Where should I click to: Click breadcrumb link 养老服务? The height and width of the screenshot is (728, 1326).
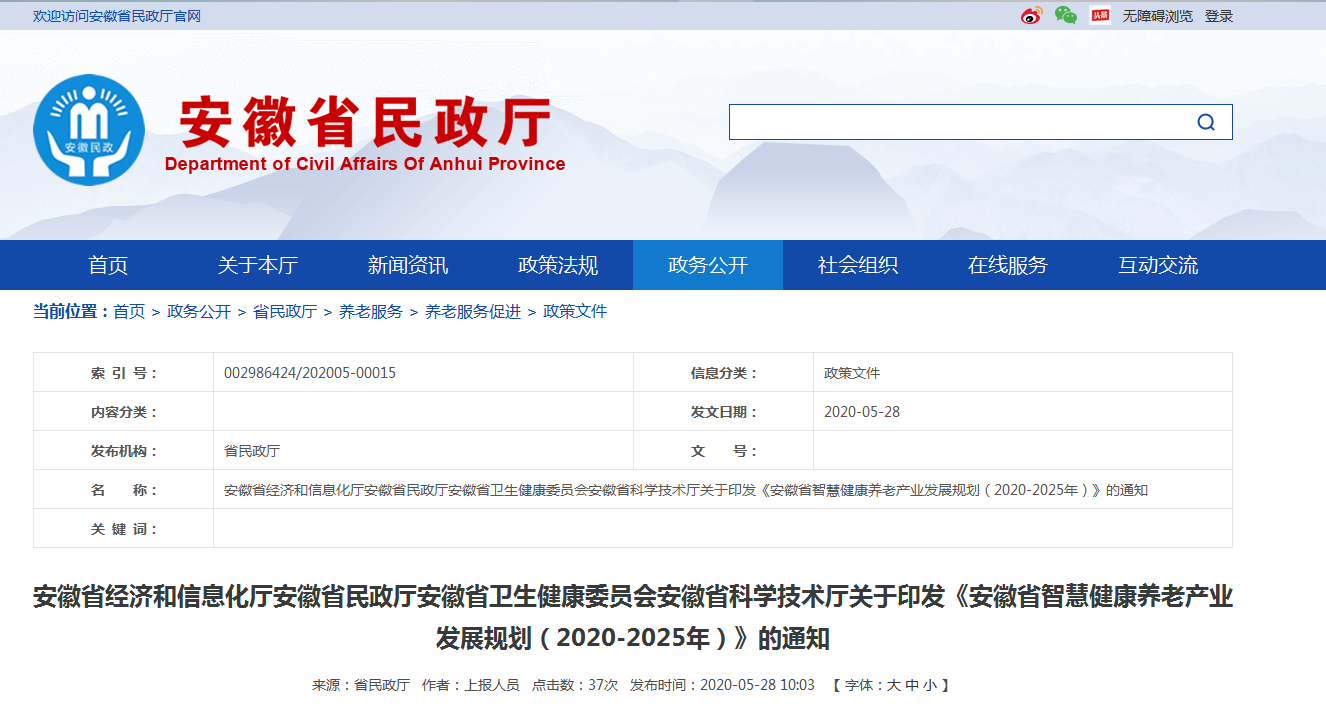pyautogui.click(x=371, y=312)
